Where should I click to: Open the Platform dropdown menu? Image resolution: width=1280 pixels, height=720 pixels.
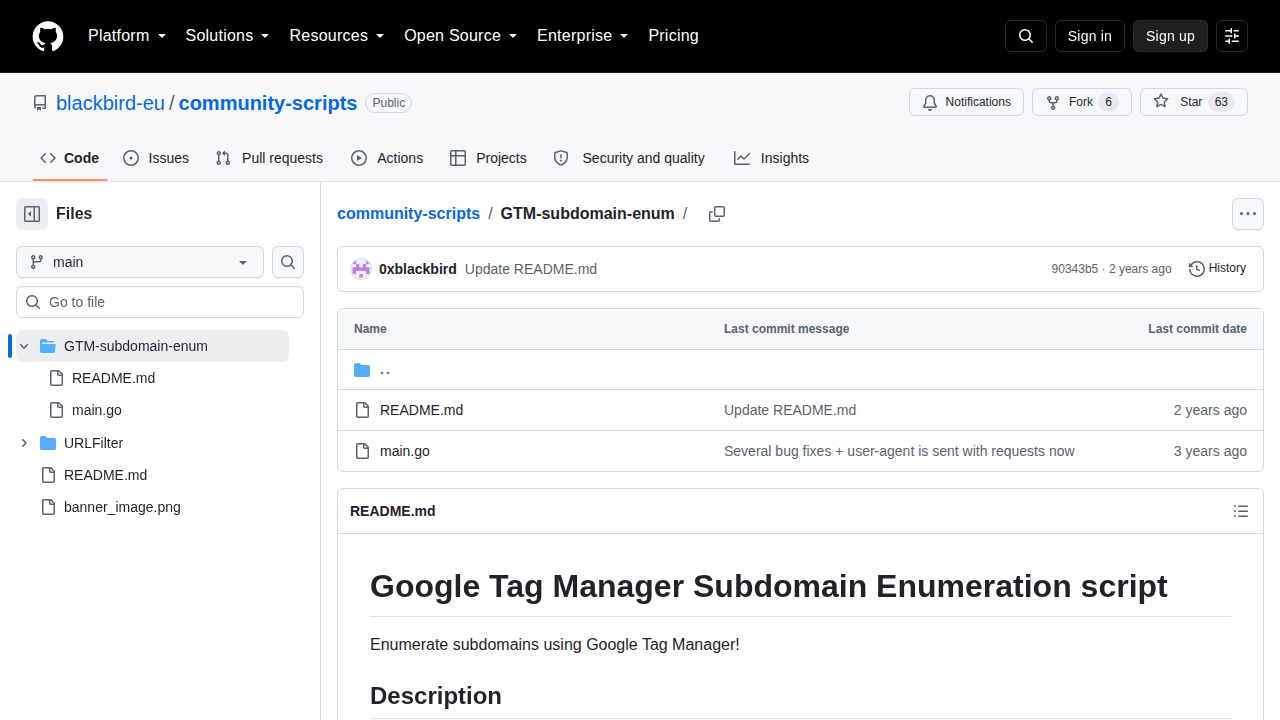coord(128,36)
